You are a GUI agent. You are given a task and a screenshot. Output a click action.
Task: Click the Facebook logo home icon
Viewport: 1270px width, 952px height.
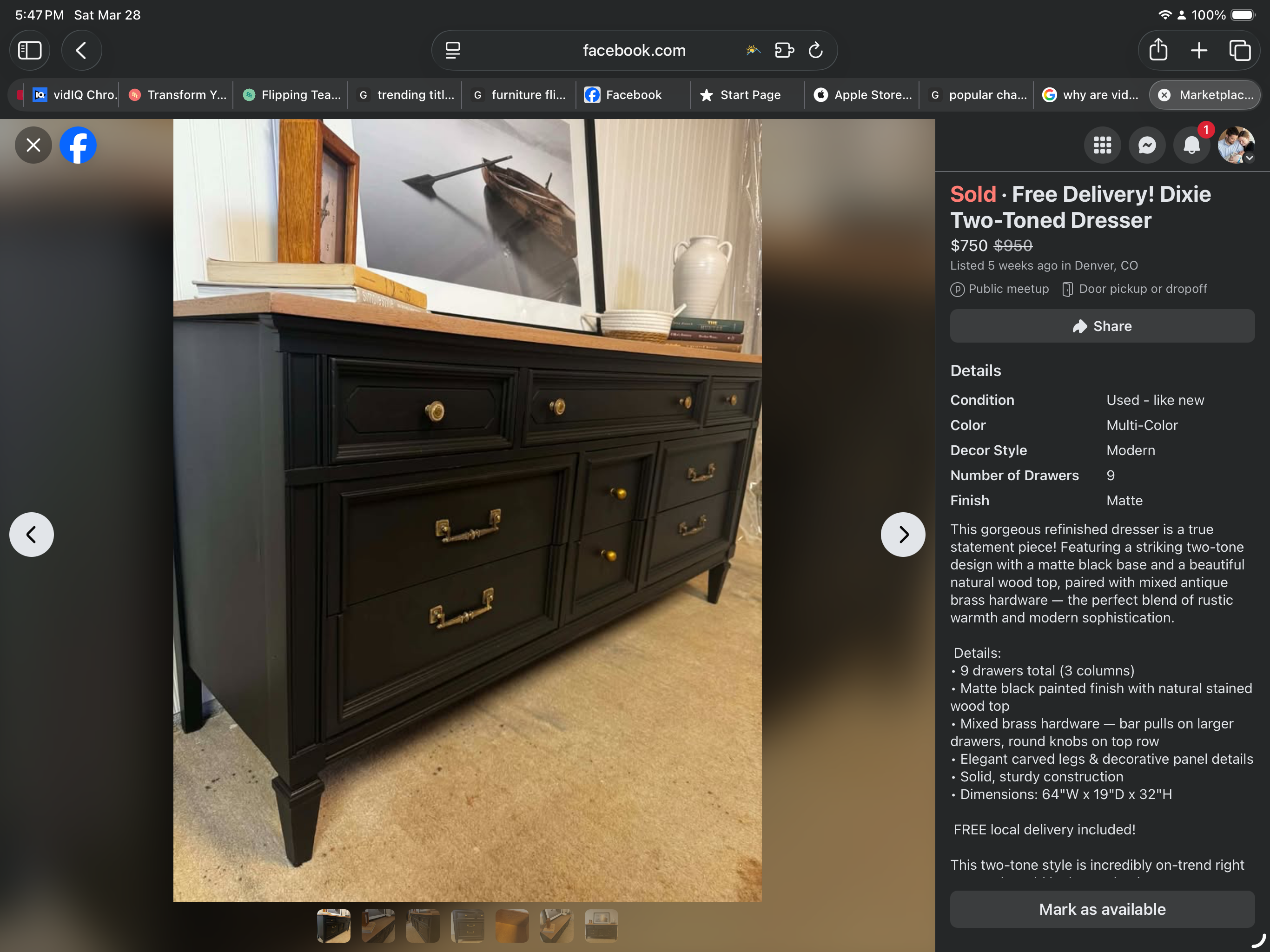pyautogui.click(x=78, y=145)
